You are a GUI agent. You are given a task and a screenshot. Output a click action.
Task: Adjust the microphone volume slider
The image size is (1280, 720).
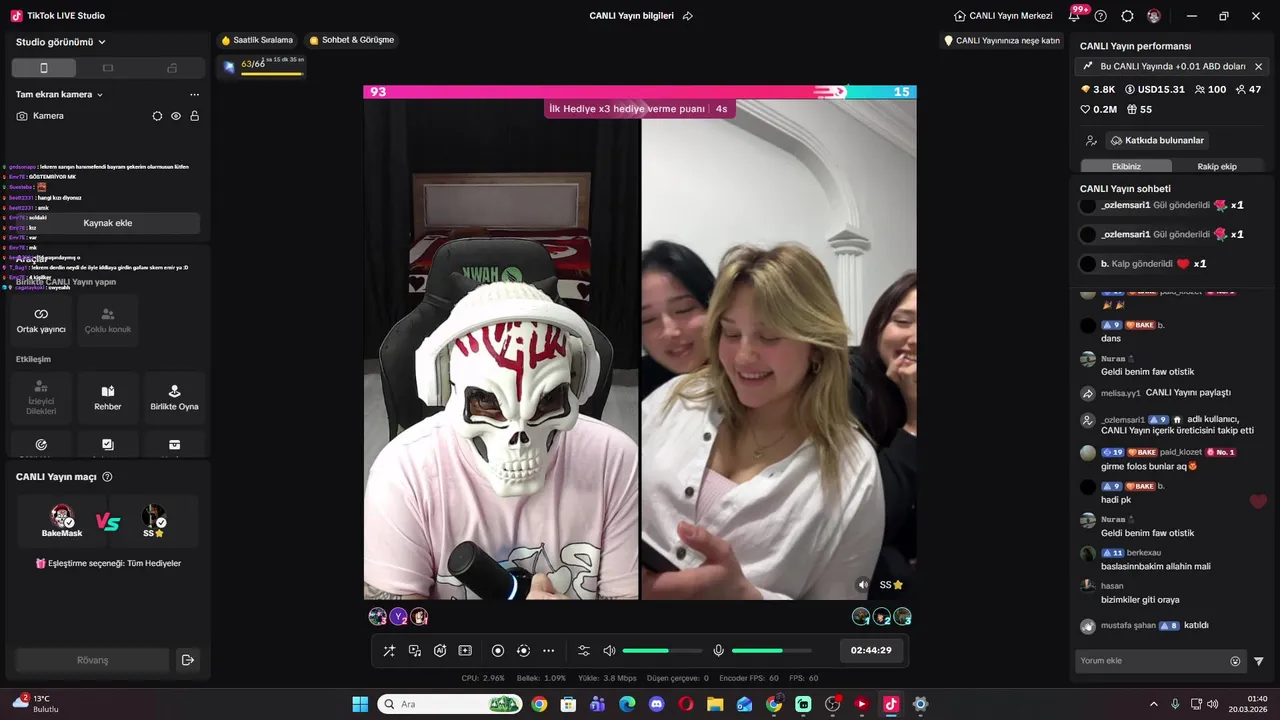click(771, 651)
